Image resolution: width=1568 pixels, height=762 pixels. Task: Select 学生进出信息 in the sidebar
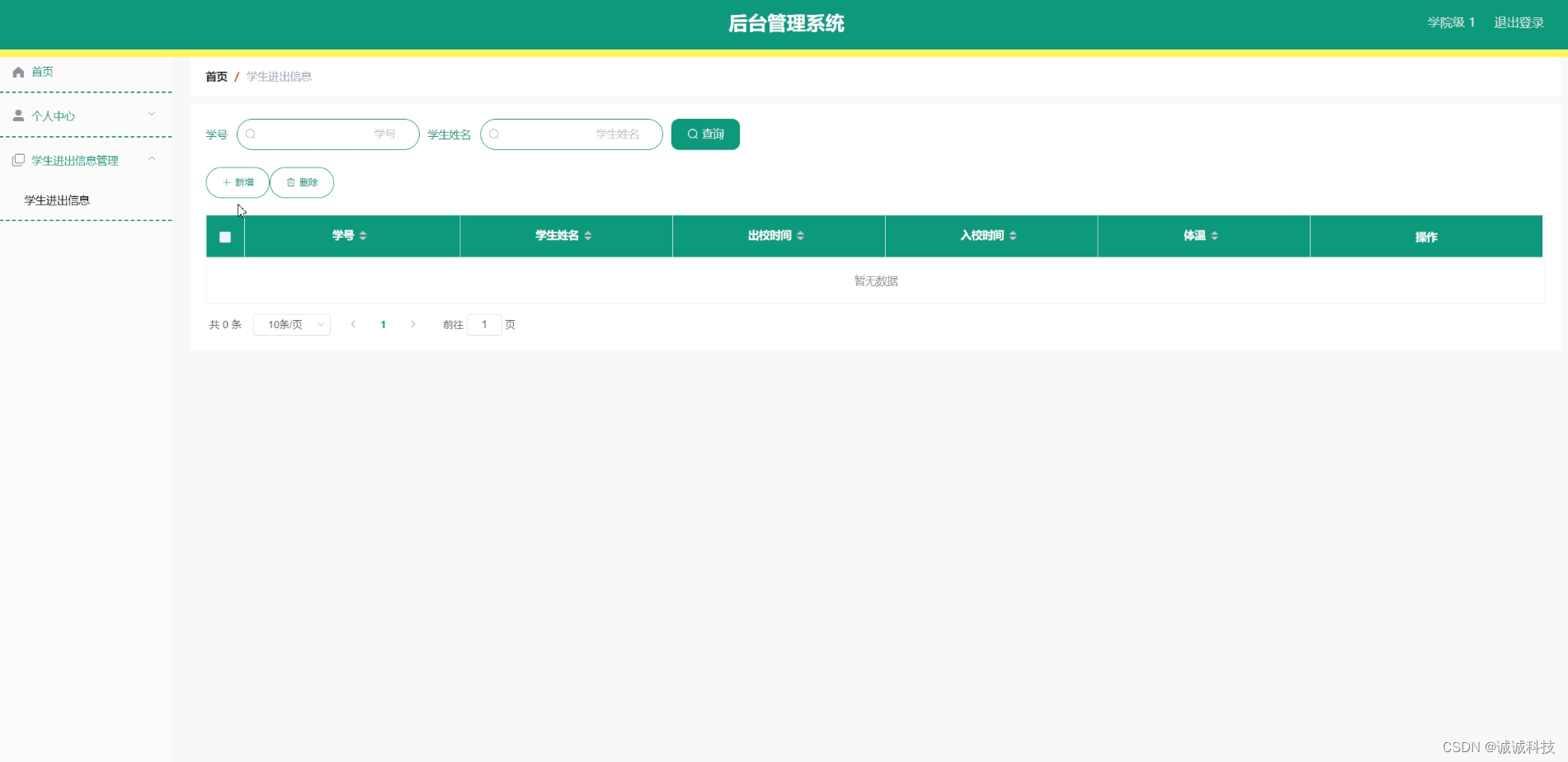[56, 200]
